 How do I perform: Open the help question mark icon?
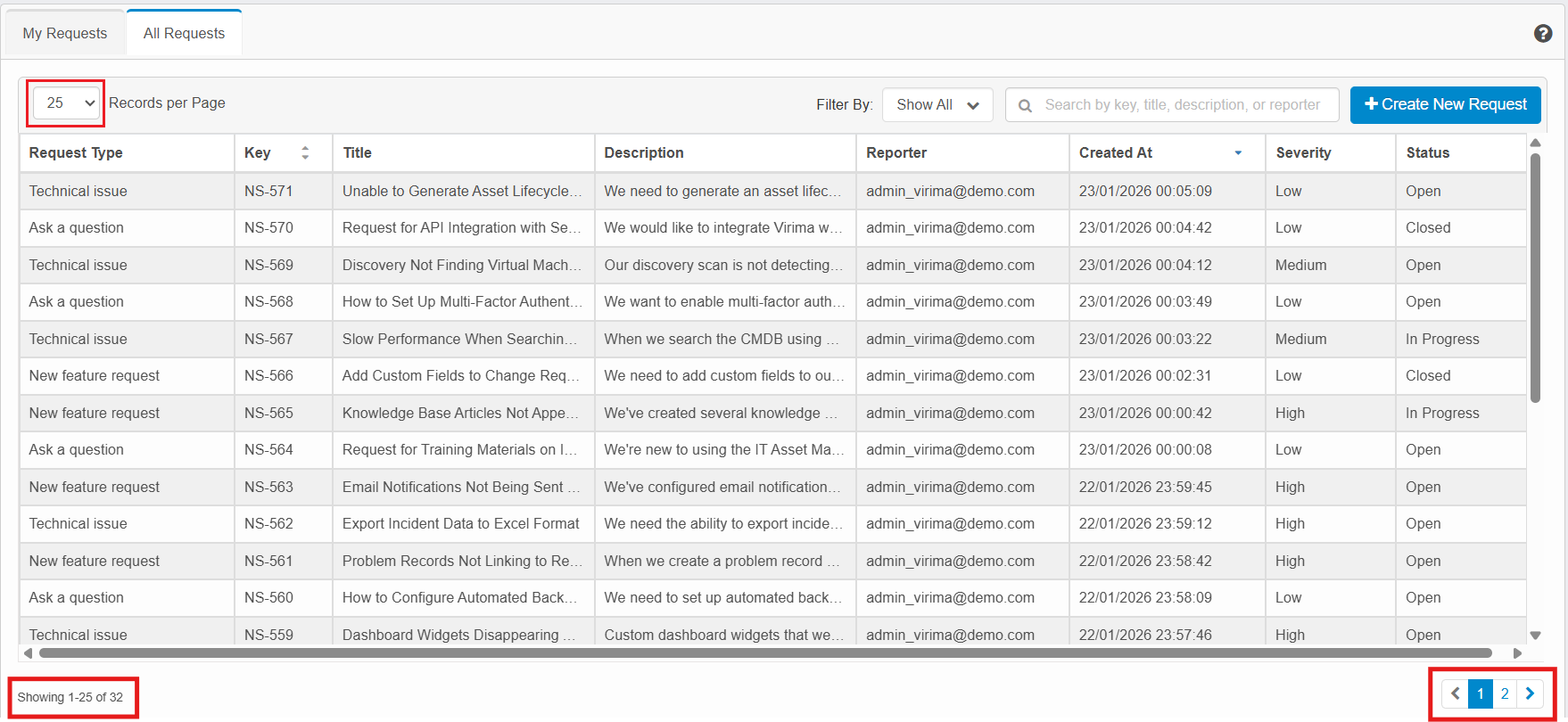(x=1542, y=33)
